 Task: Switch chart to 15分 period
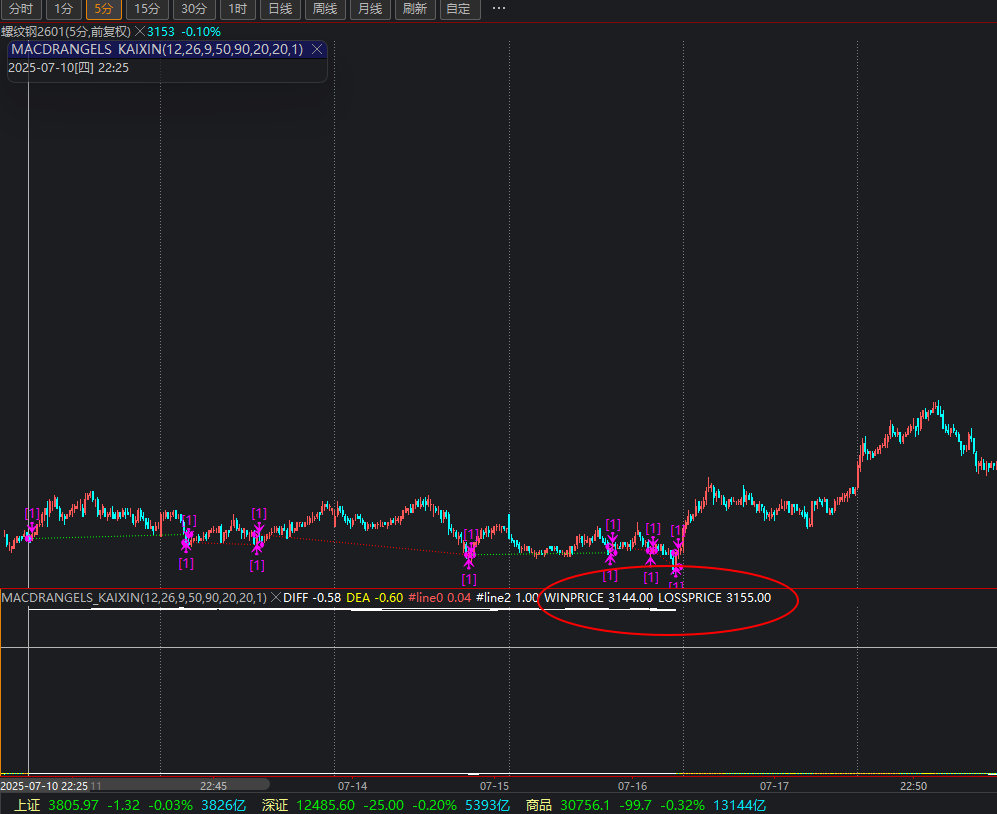tap(147, 9)
